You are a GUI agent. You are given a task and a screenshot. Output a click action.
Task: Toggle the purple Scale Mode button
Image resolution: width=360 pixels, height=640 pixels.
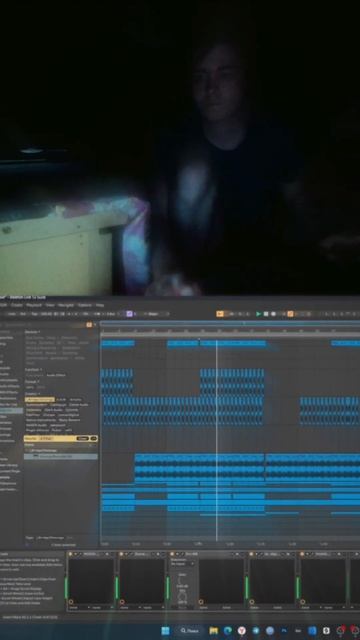point(129,314)
